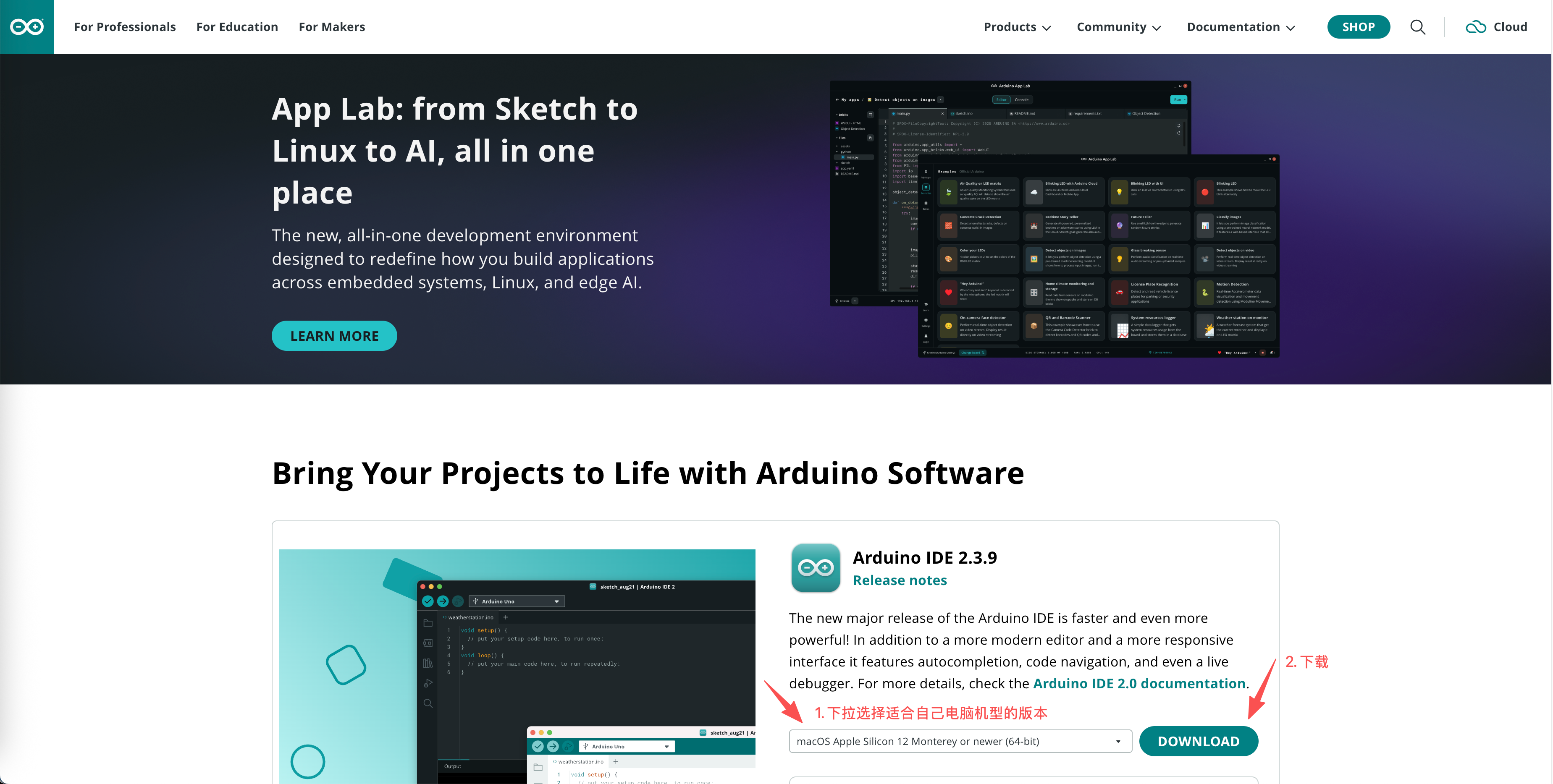Click the Cloud icon in header
Viewport: 1553px width, 784px height.
[x=1476, y=27]
